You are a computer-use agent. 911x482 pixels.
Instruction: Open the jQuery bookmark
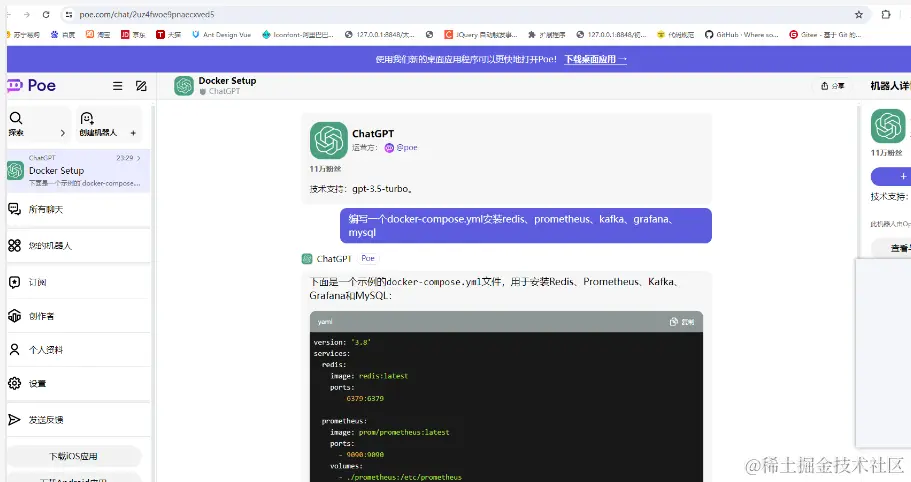click(480, 35)
